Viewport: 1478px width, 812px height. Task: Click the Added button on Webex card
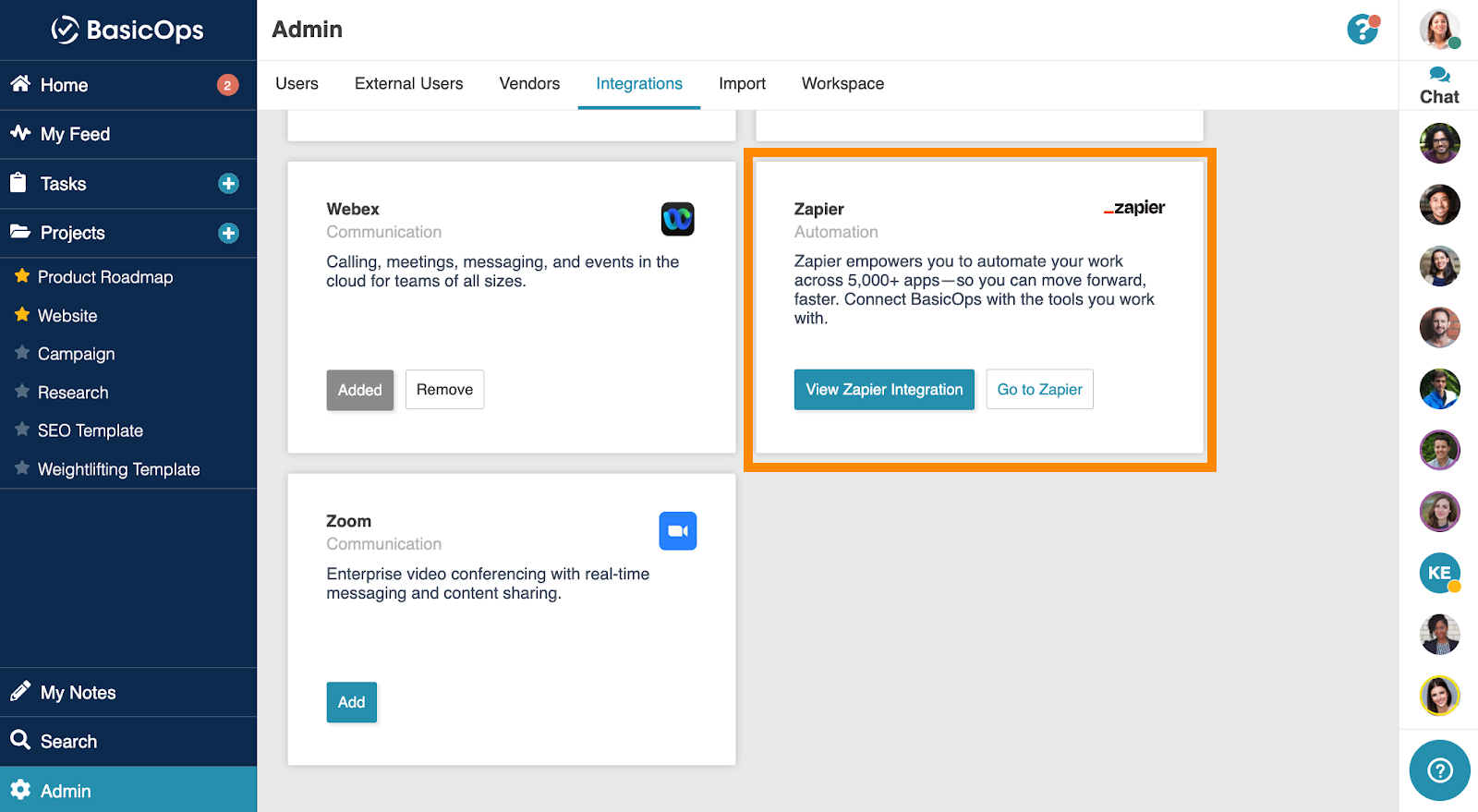[x=360, y=390]
